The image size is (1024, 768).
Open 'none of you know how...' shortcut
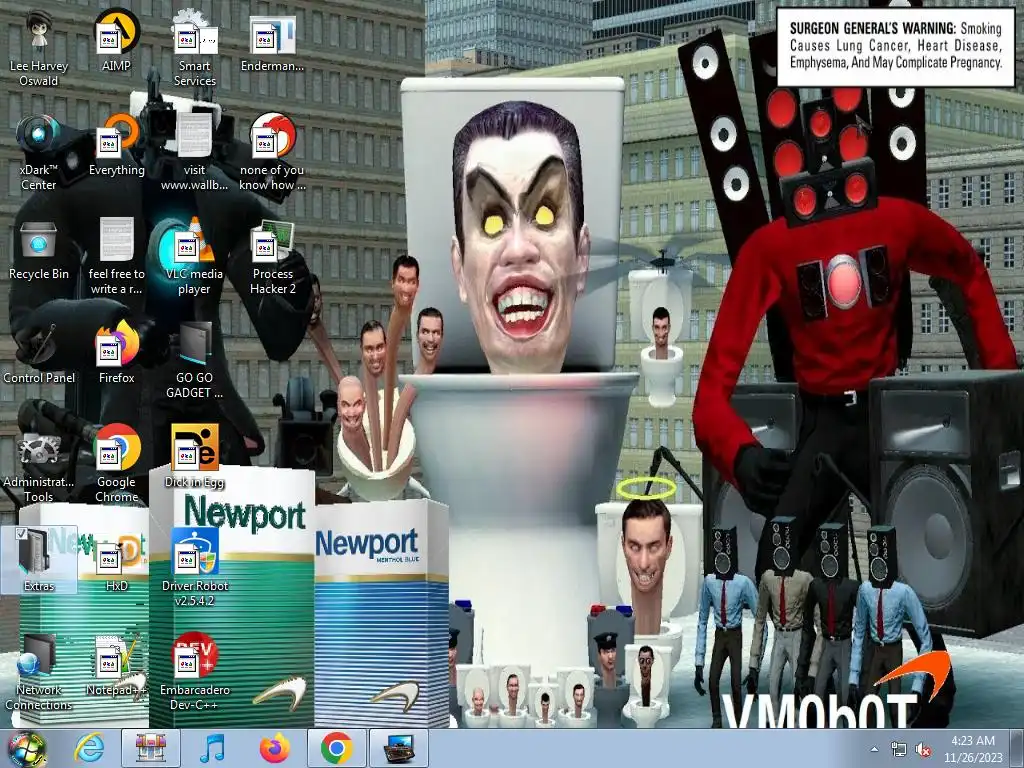click(272, 152)
